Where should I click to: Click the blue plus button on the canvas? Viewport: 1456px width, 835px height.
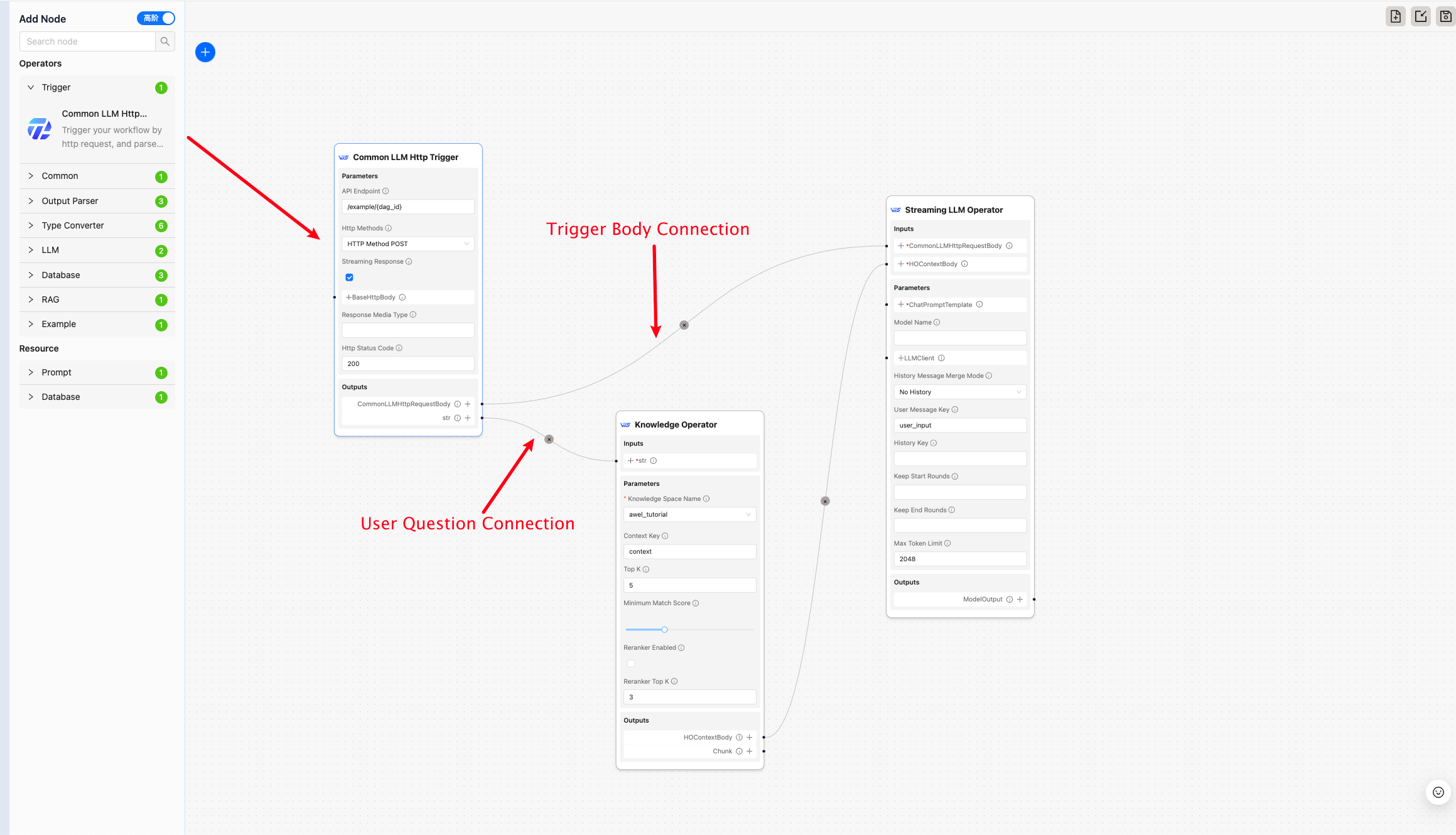click(205, 51)
